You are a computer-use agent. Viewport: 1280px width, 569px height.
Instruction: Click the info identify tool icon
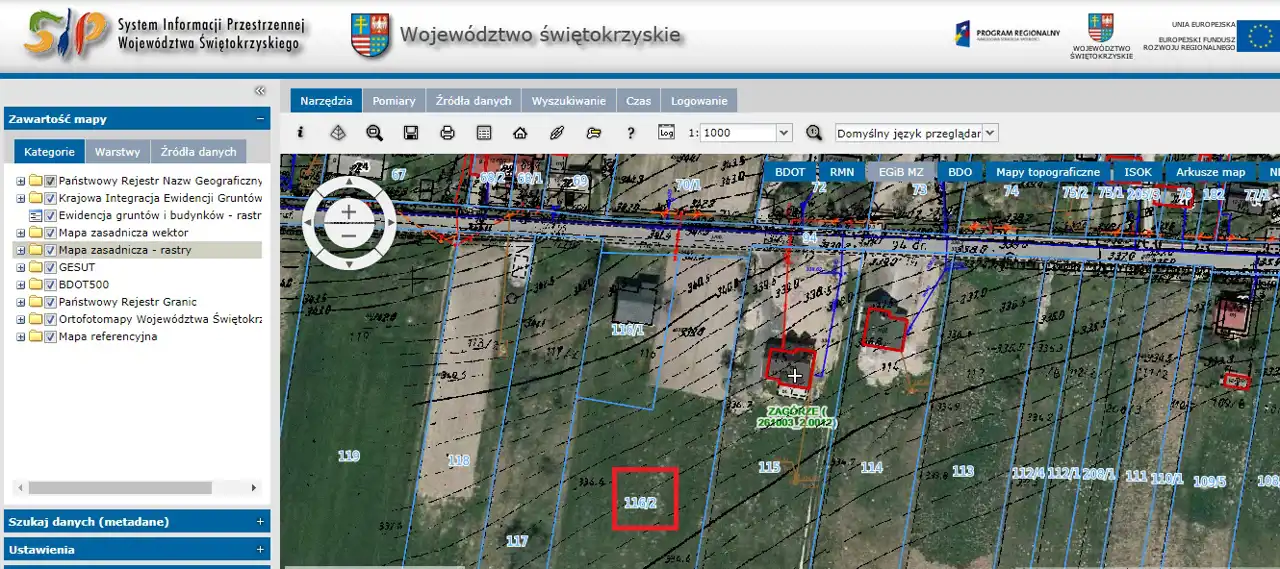[x=301, y=133]
